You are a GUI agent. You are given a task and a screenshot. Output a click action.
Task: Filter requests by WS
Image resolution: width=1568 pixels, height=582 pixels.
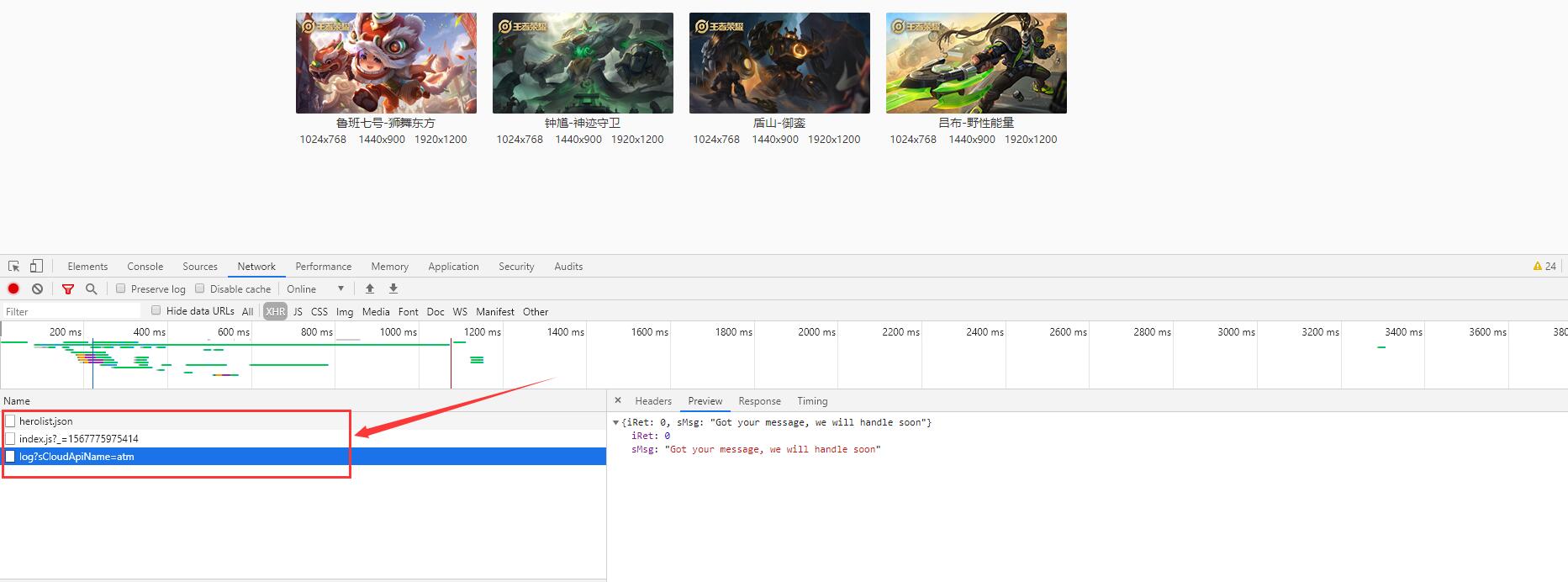(x=460, y=311)
